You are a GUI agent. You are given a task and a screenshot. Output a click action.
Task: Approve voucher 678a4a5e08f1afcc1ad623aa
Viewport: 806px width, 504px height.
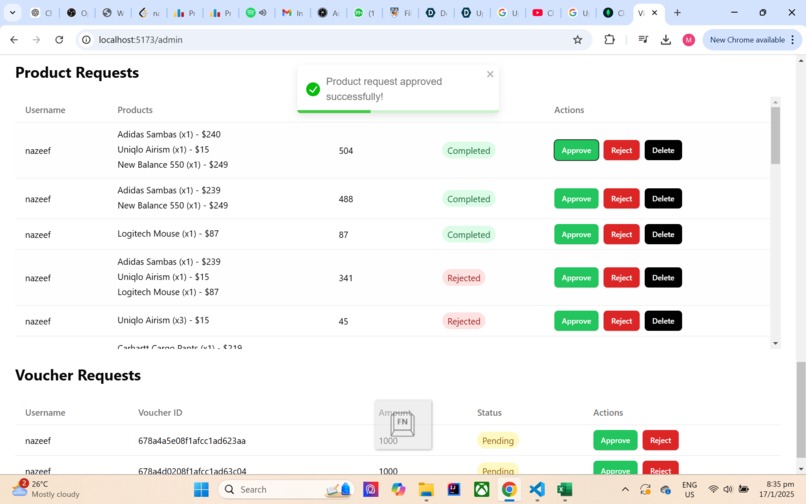point(615,440)
